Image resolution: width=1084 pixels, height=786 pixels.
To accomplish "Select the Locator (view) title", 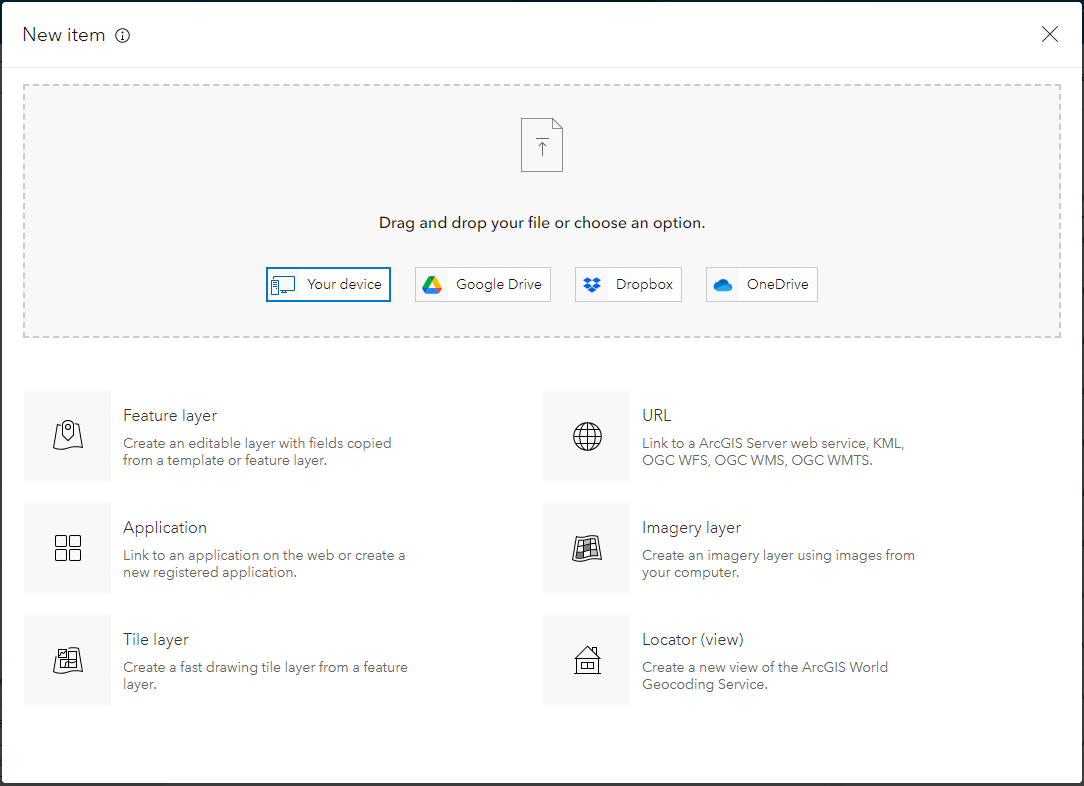I will pos(692,639).
